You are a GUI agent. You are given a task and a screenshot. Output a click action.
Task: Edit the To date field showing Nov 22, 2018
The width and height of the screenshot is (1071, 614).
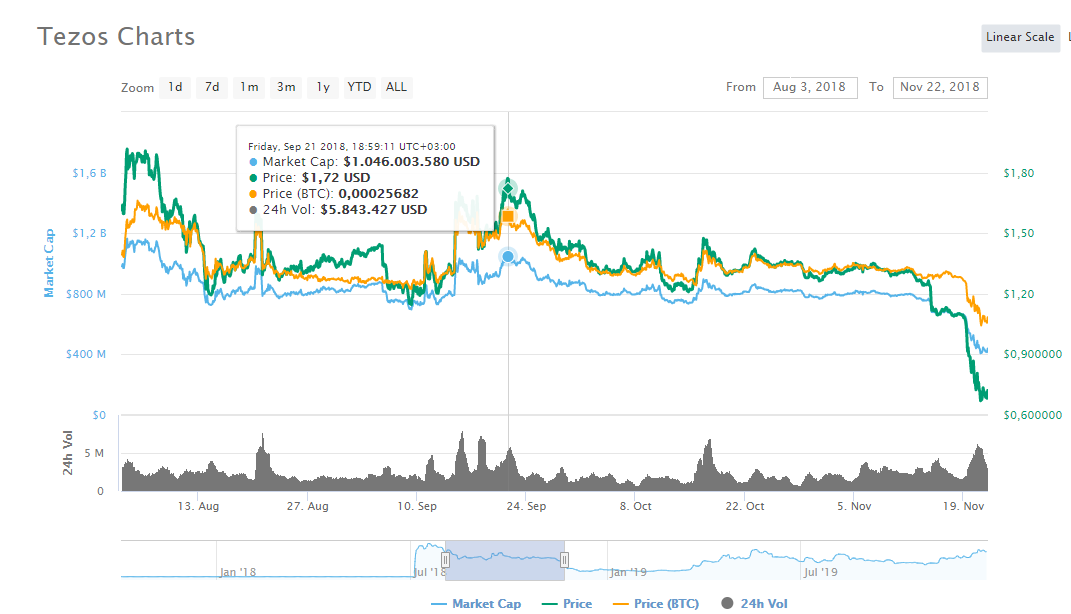940,87
